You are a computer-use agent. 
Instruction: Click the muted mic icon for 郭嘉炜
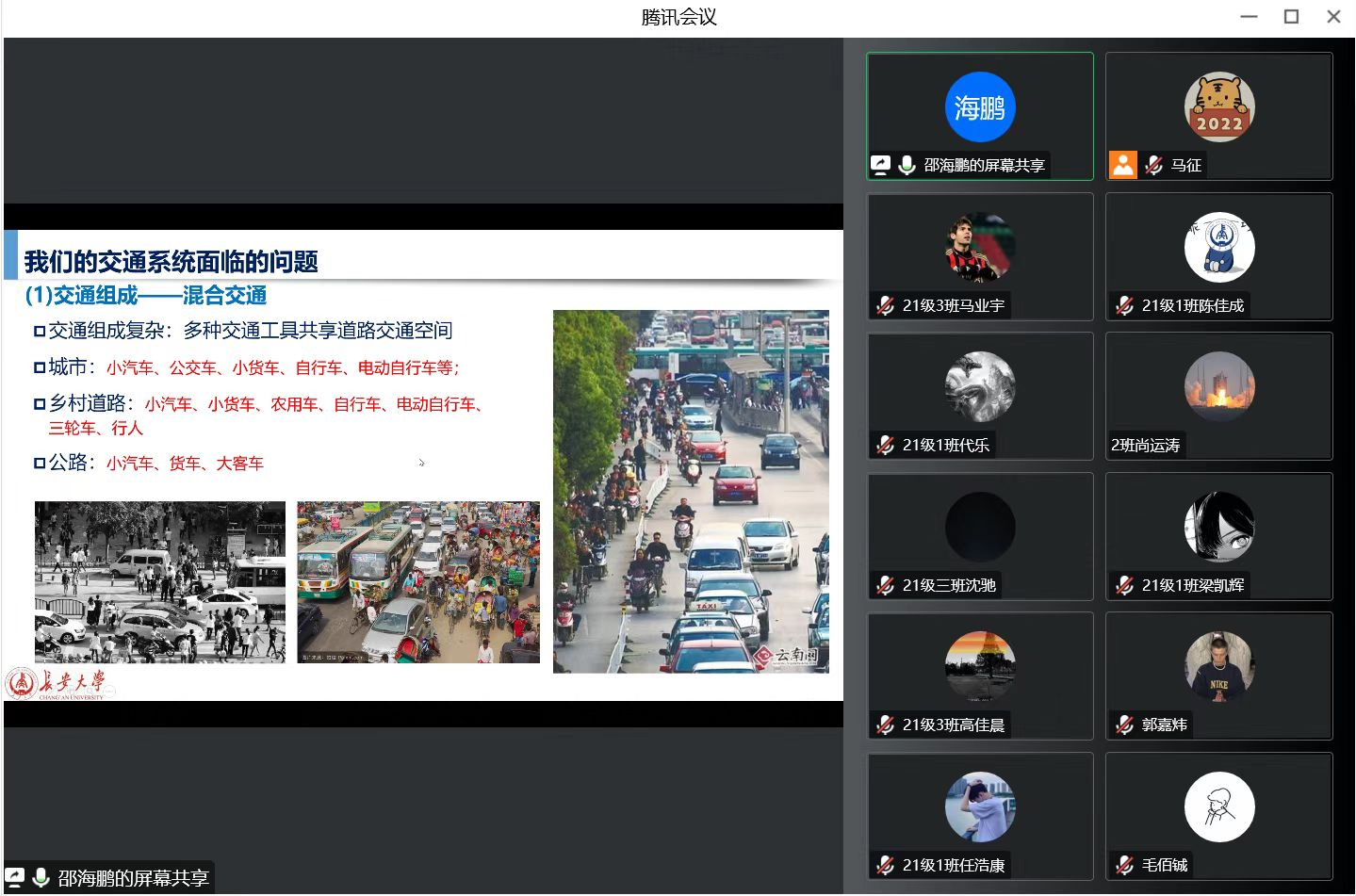click(x=1124, y=725)
